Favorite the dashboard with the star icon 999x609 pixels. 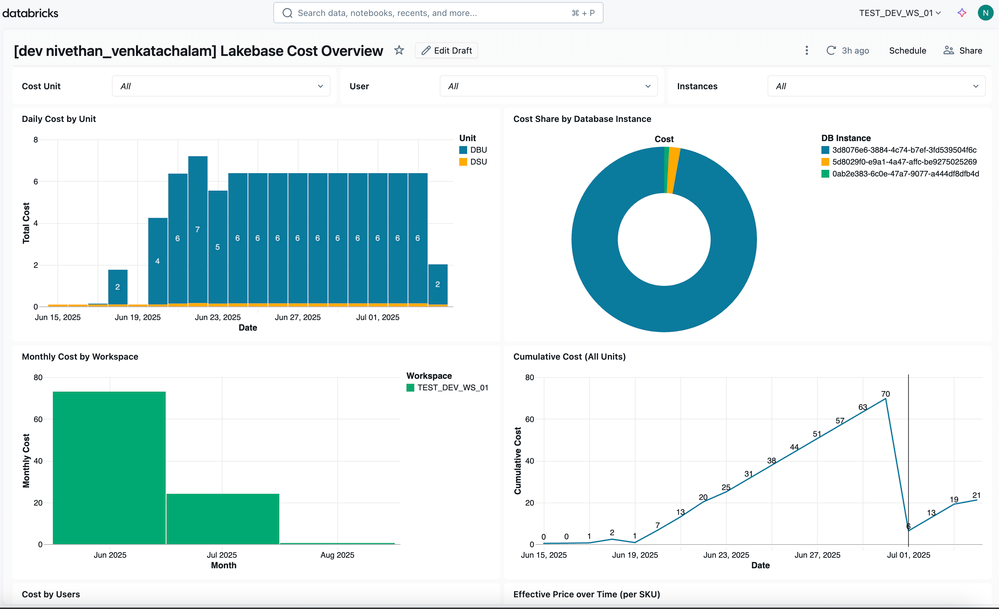pyautogui.click(x=399, y=50)
